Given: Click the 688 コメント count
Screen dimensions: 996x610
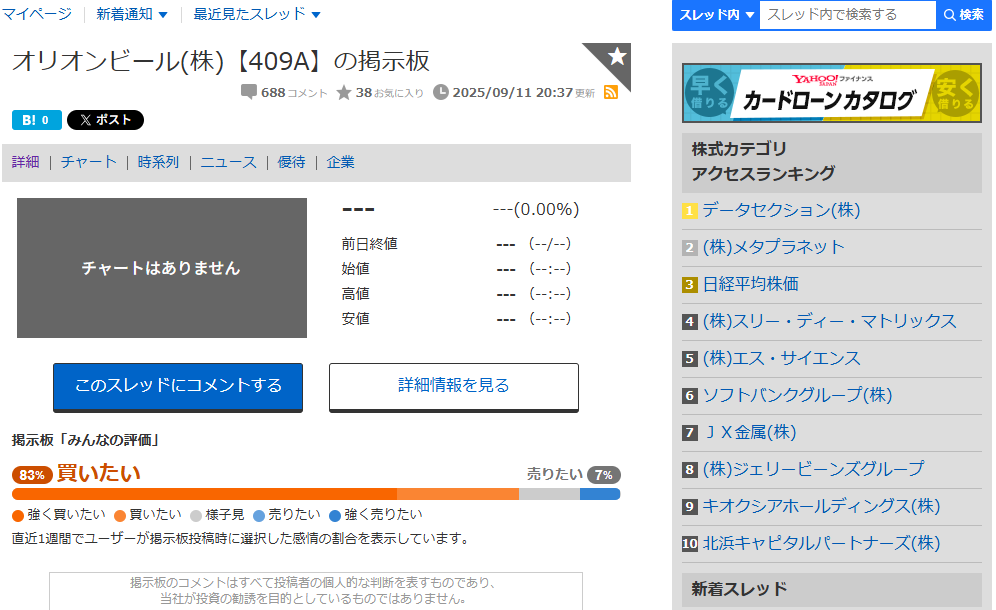Looking at the screenshot, I should [x=294, y=93].
